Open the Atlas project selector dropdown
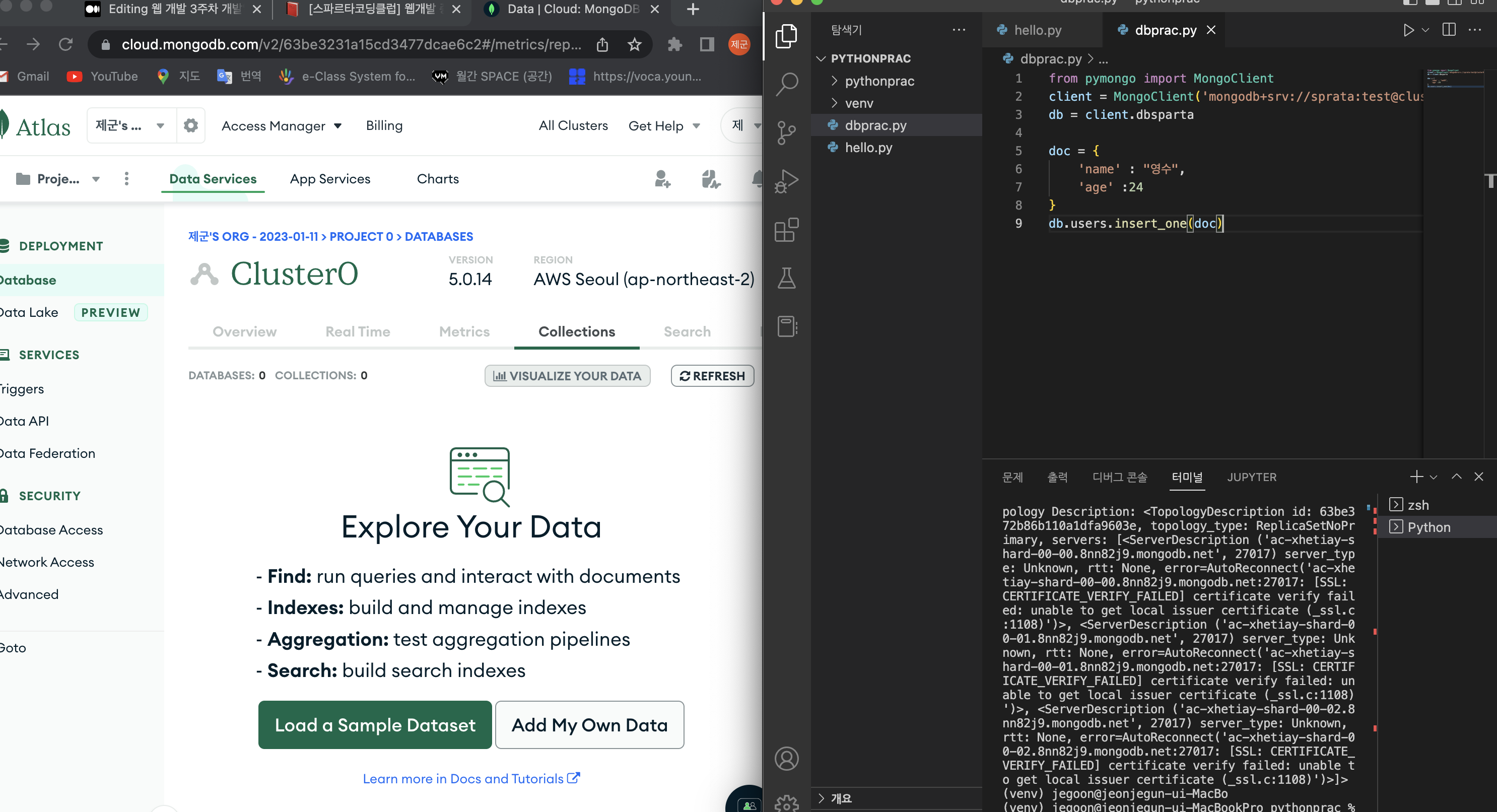Viewport: 1497px width, 812px height. click(x=57, y=179)
